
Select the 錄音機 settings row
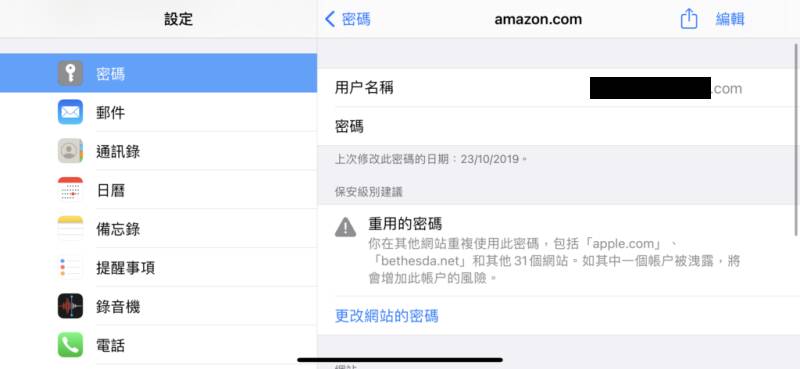[x=158, y=306]
